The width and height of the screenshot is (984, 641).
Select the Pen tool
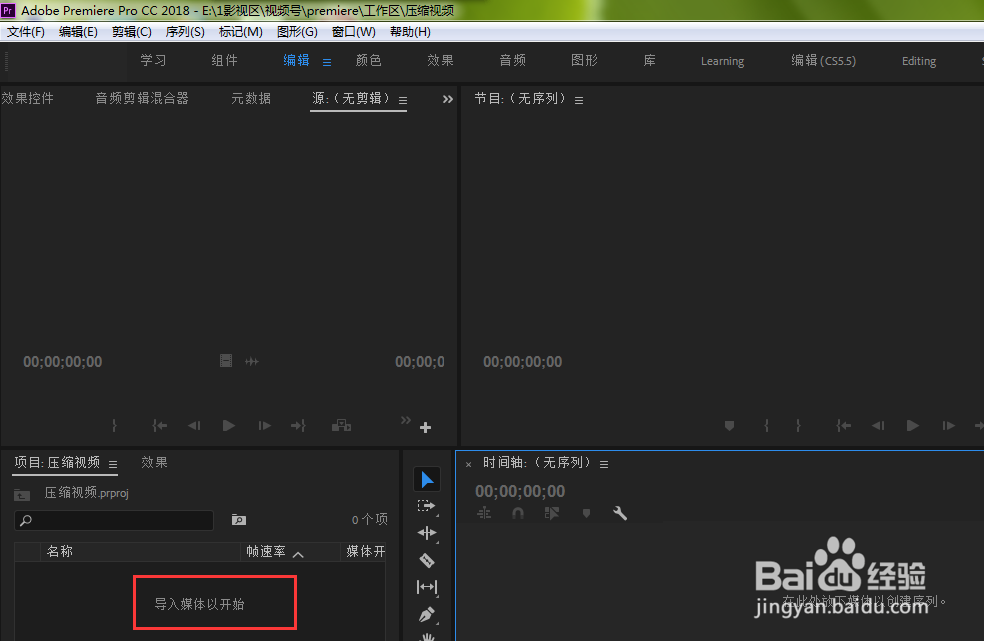427,614
